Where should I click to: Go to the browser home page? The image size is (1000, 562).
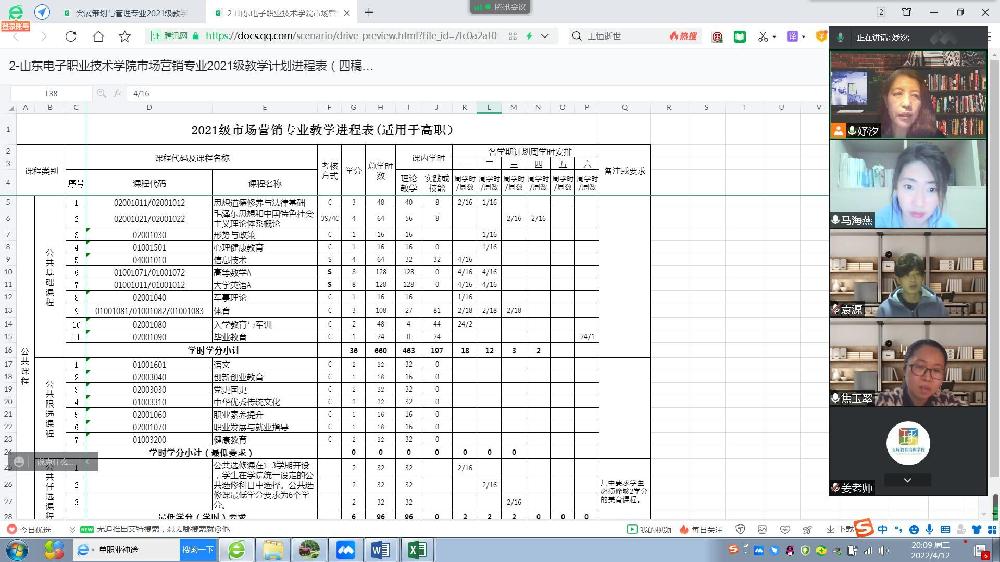[98, 36]
